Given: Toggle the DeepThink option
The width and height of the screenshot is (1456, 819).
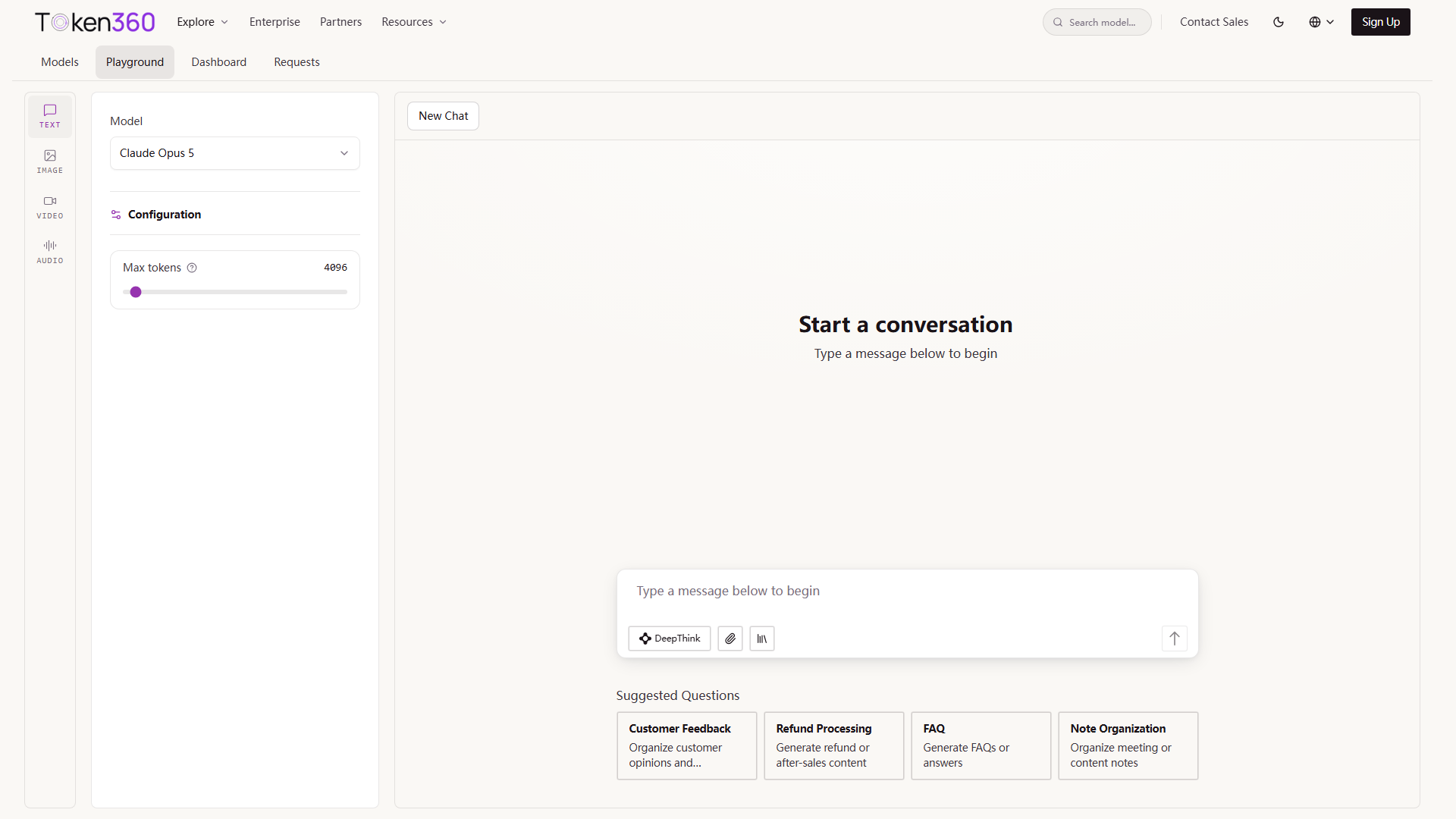Looking at the screenshot, I should (670, 639).
